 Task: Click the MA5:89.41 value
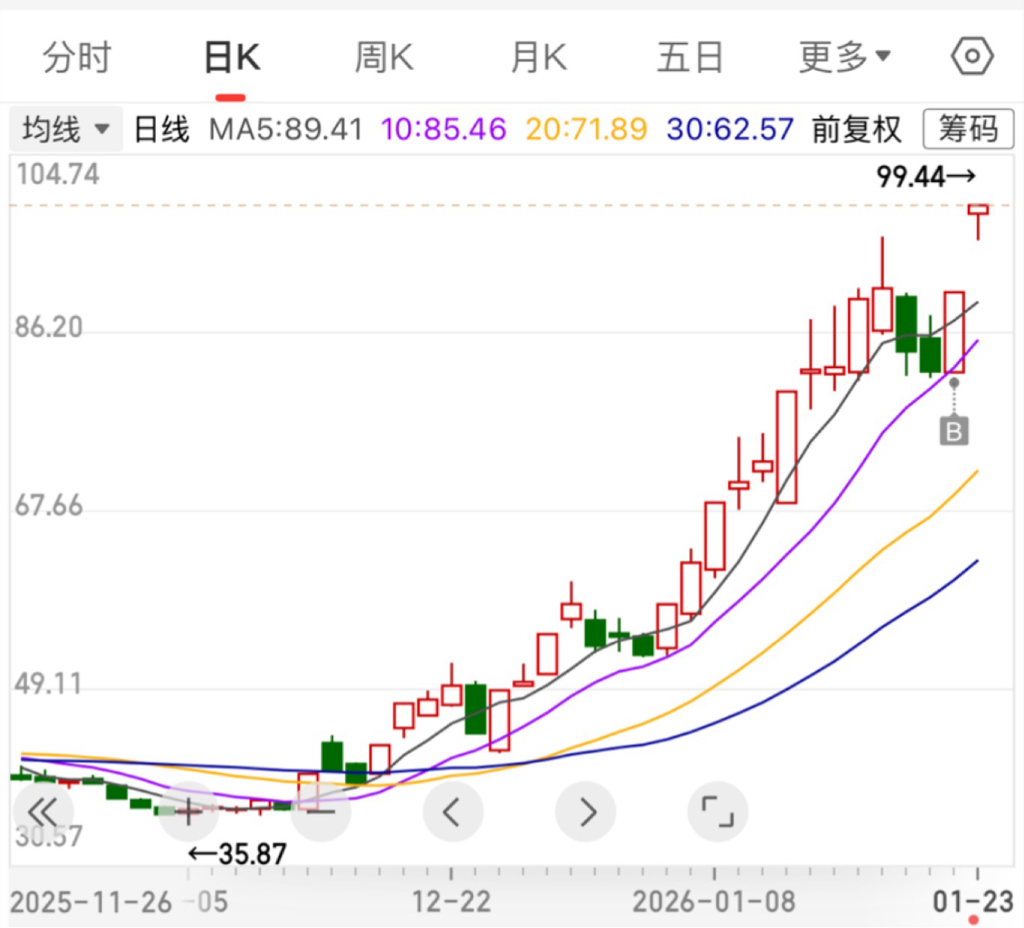coord(285,129)
